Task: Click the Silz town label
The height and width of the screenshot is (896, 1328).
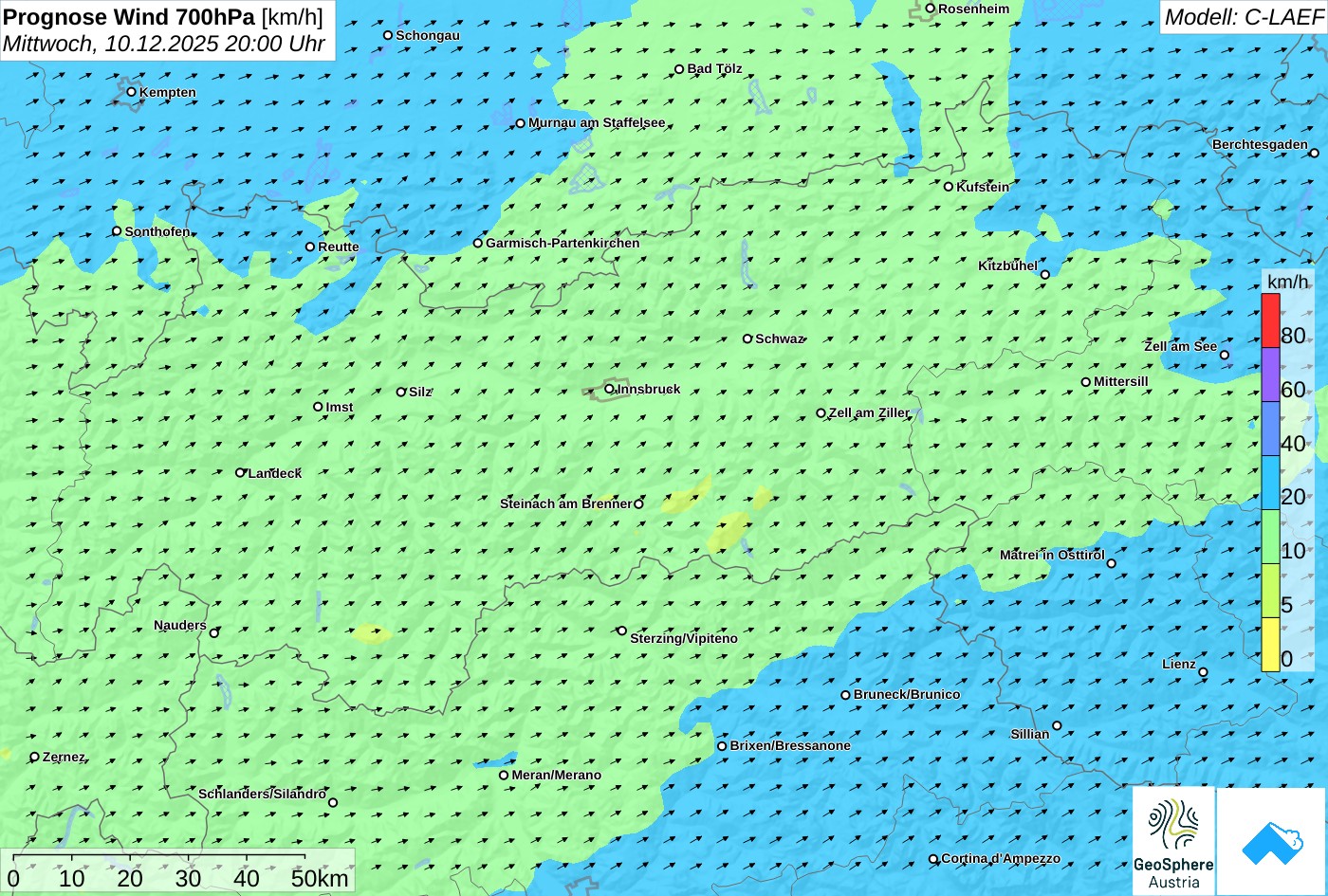Action: coord(420,392)
